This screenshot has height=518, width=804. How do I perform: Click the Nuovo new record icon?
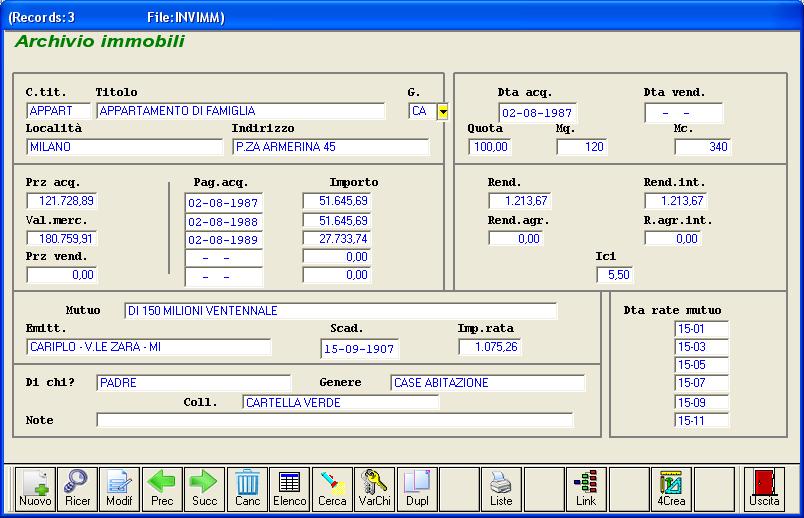tap(35, 489)
